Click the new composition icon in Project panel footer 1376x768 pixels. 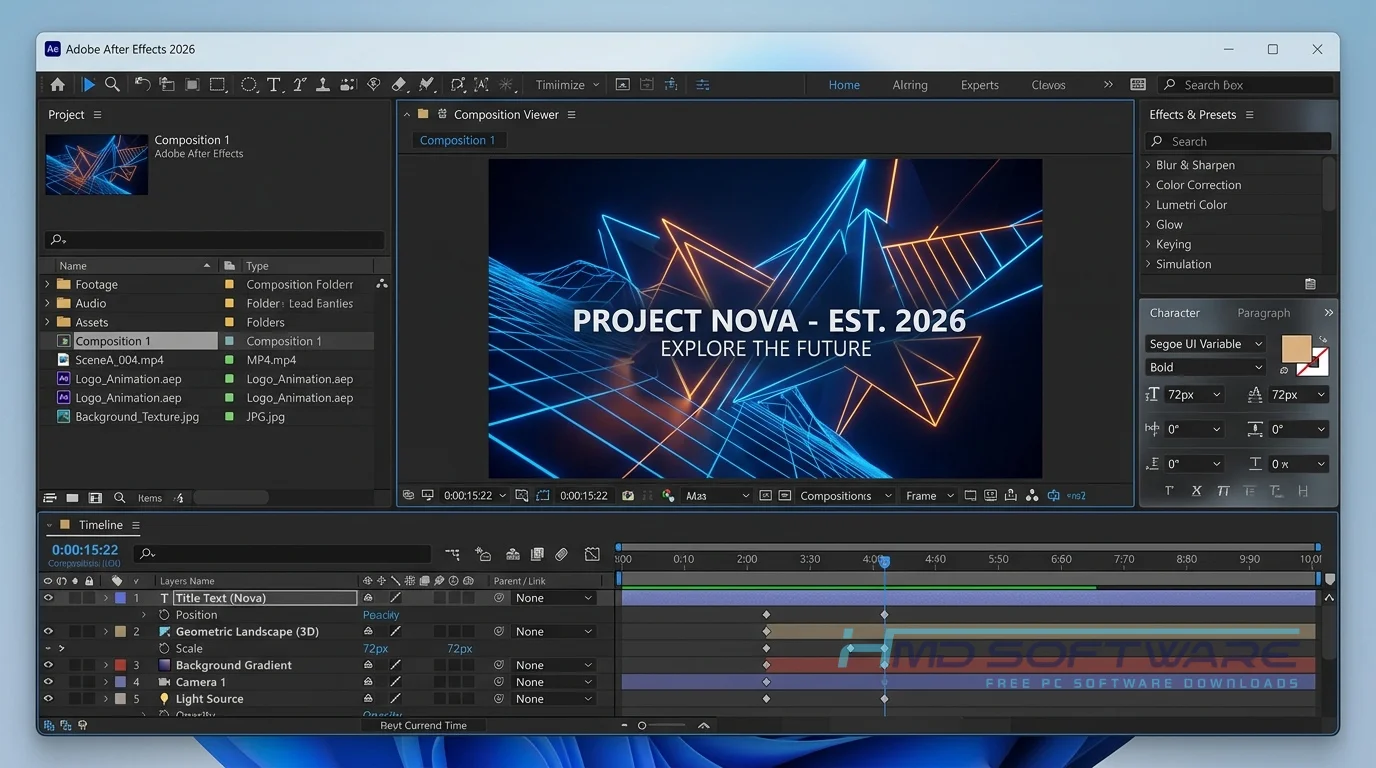point(95,497)
